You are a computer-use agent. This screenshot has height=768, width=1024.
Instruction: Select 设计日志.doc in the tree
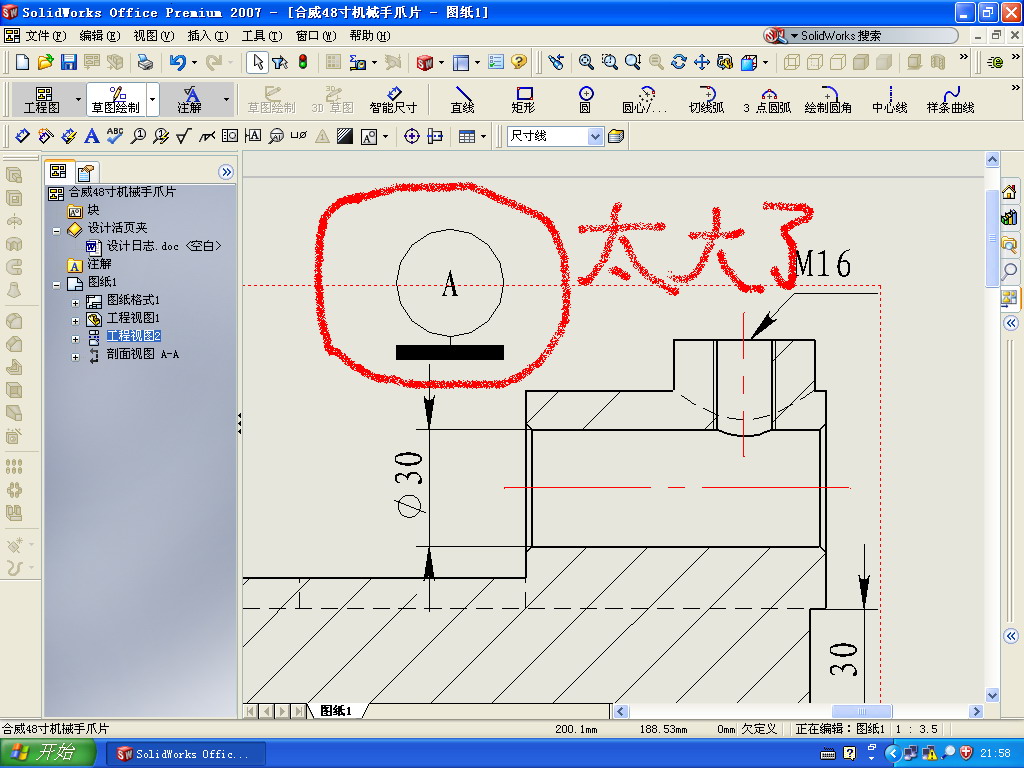point(164,246)
